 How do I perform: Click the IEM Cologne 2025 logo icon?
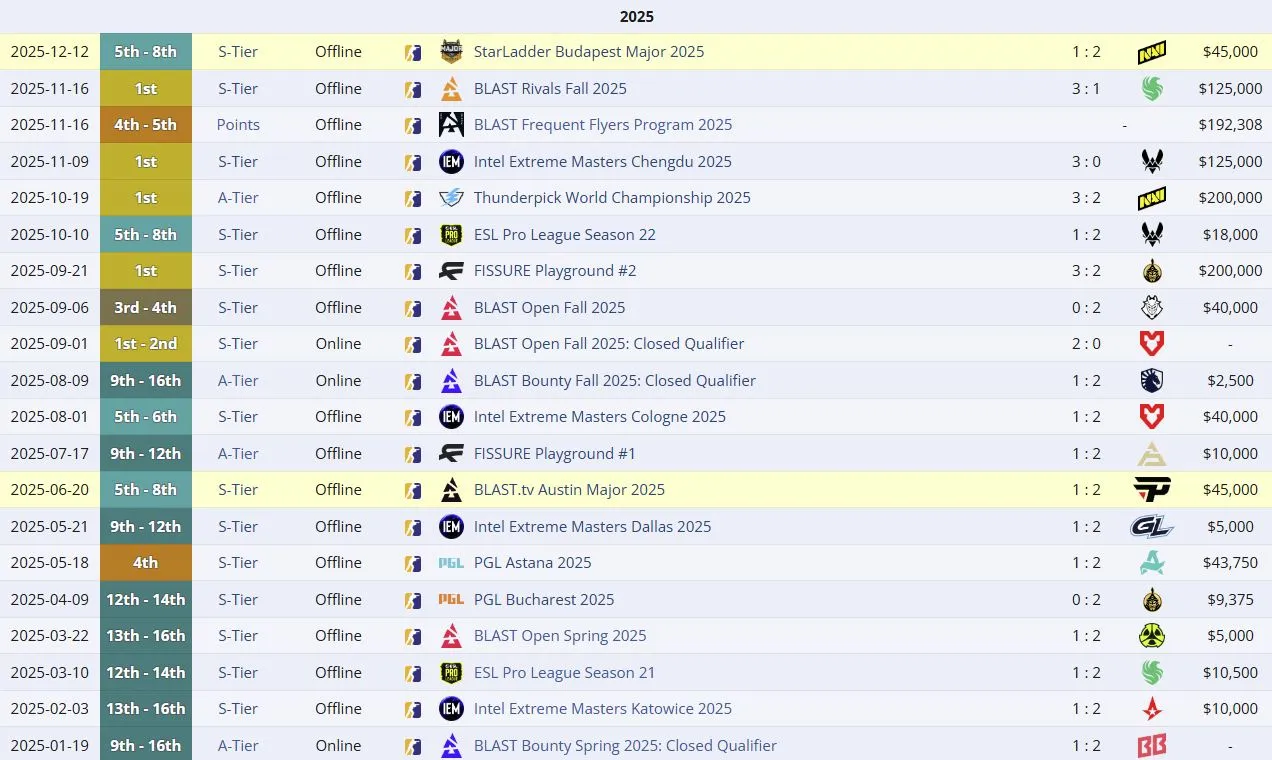[x=451, y=417]
